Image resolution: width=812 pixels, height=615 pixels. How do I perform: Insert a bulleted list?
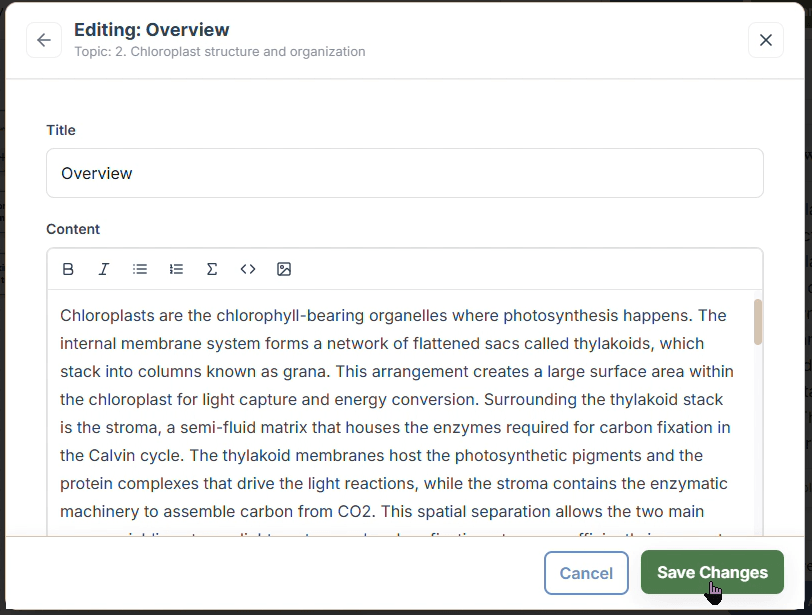pos(140,269)
